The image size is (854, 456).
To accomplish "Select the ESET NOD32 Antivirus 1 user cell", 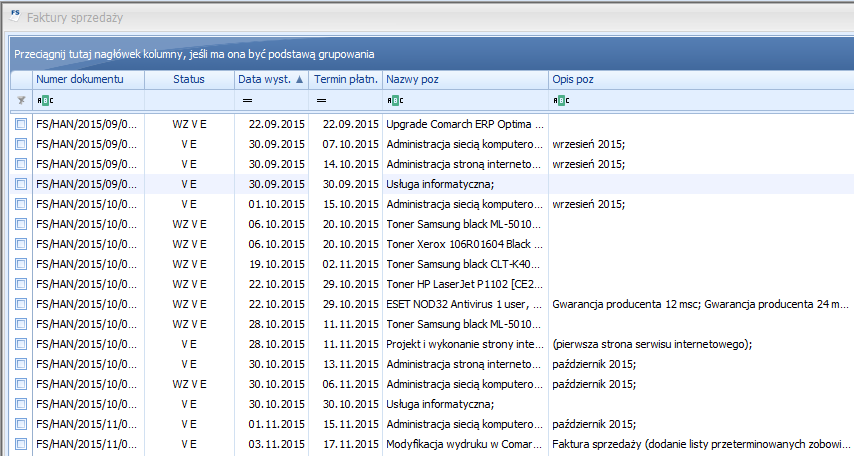I will (x=465, y=304).
